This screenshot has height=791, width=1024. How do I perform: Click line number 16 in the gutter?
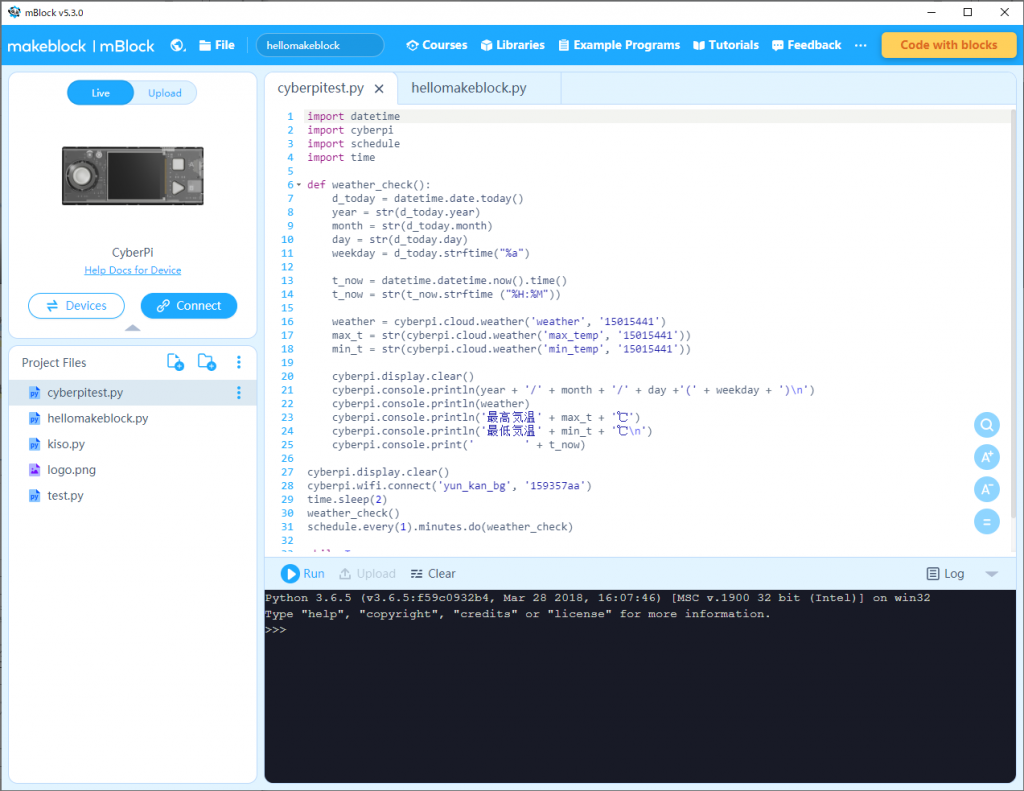(287, 321)
